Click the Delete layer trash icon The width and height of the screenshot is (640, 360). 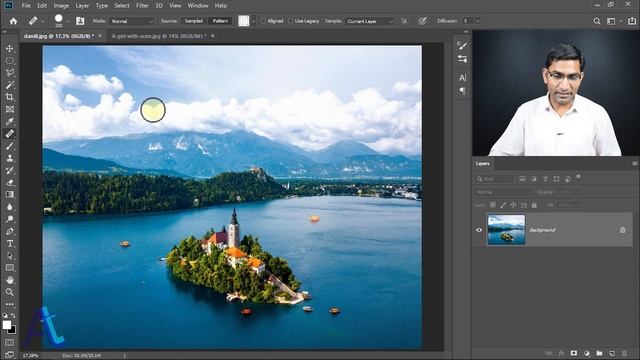(624, 353)
